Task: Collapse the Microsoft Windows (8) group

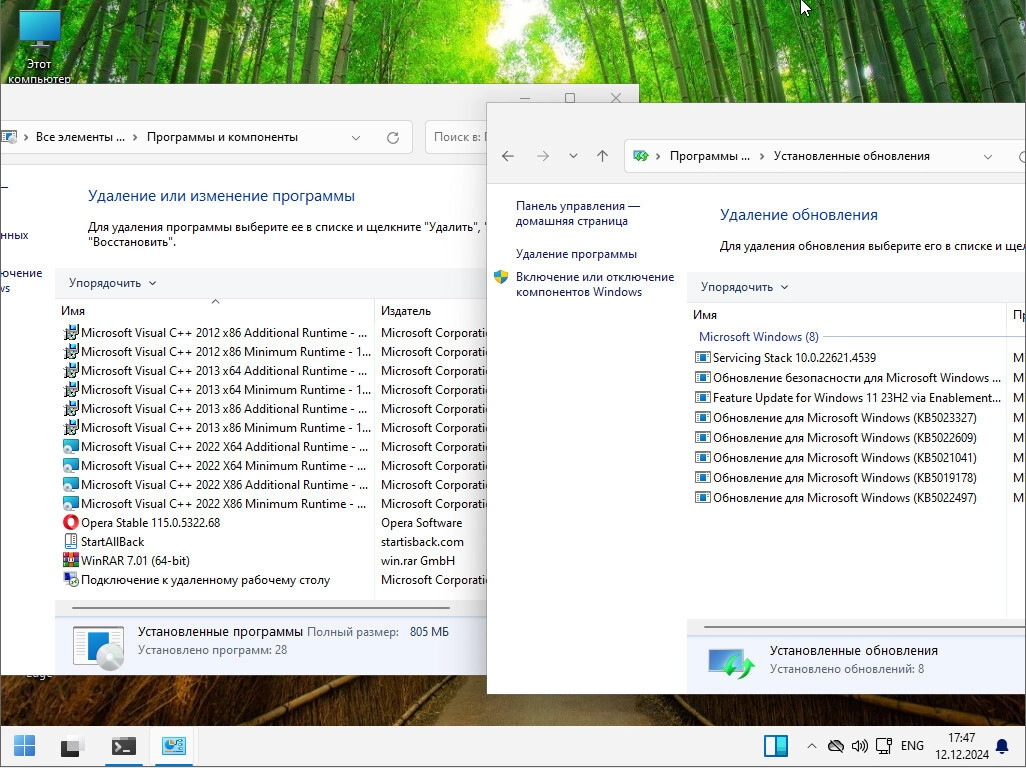Action: (x=758, y=337)
